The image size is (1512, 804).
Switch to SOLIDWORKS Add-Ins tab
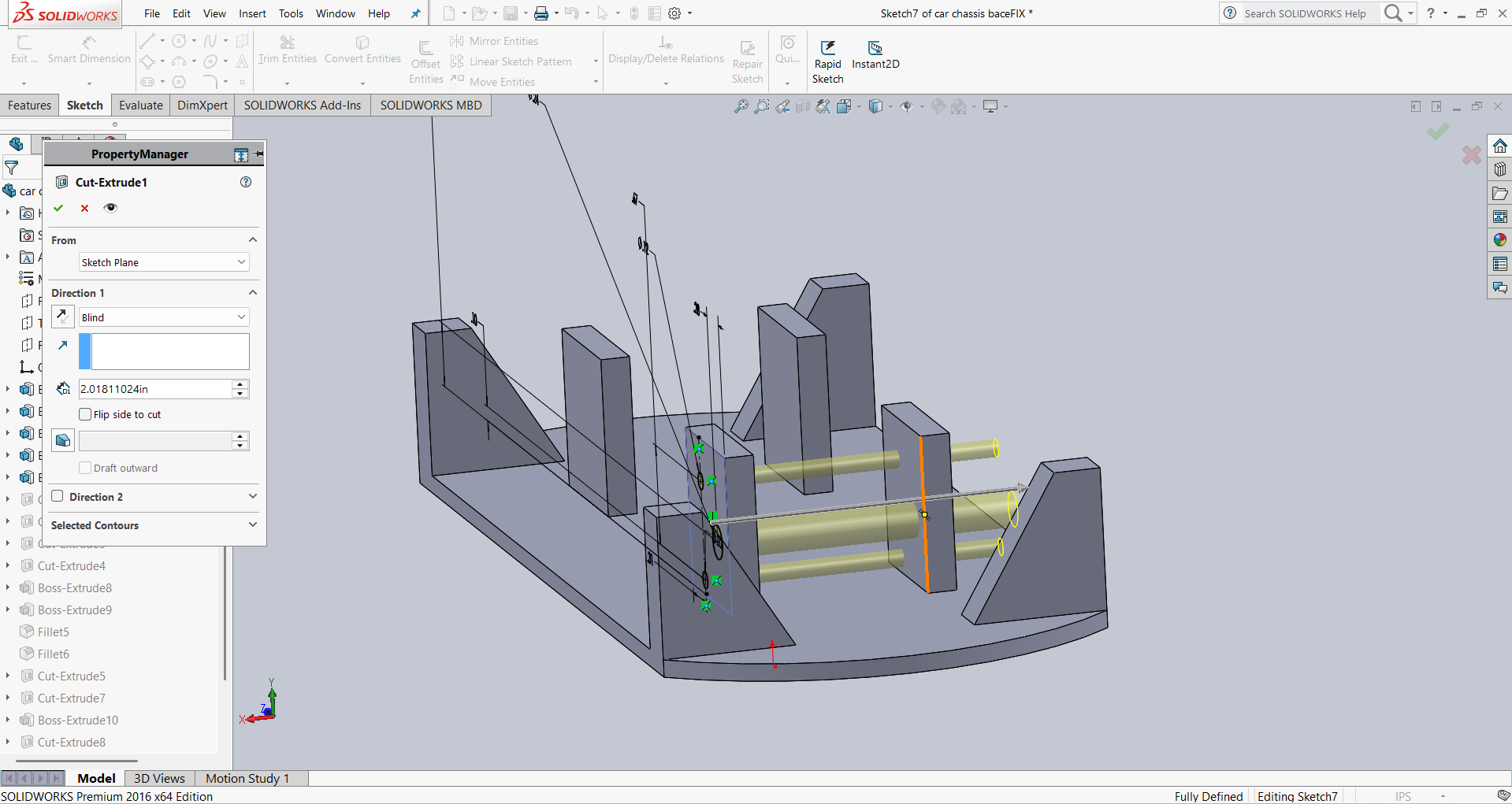pyautogui.click(x=303, y=106)
